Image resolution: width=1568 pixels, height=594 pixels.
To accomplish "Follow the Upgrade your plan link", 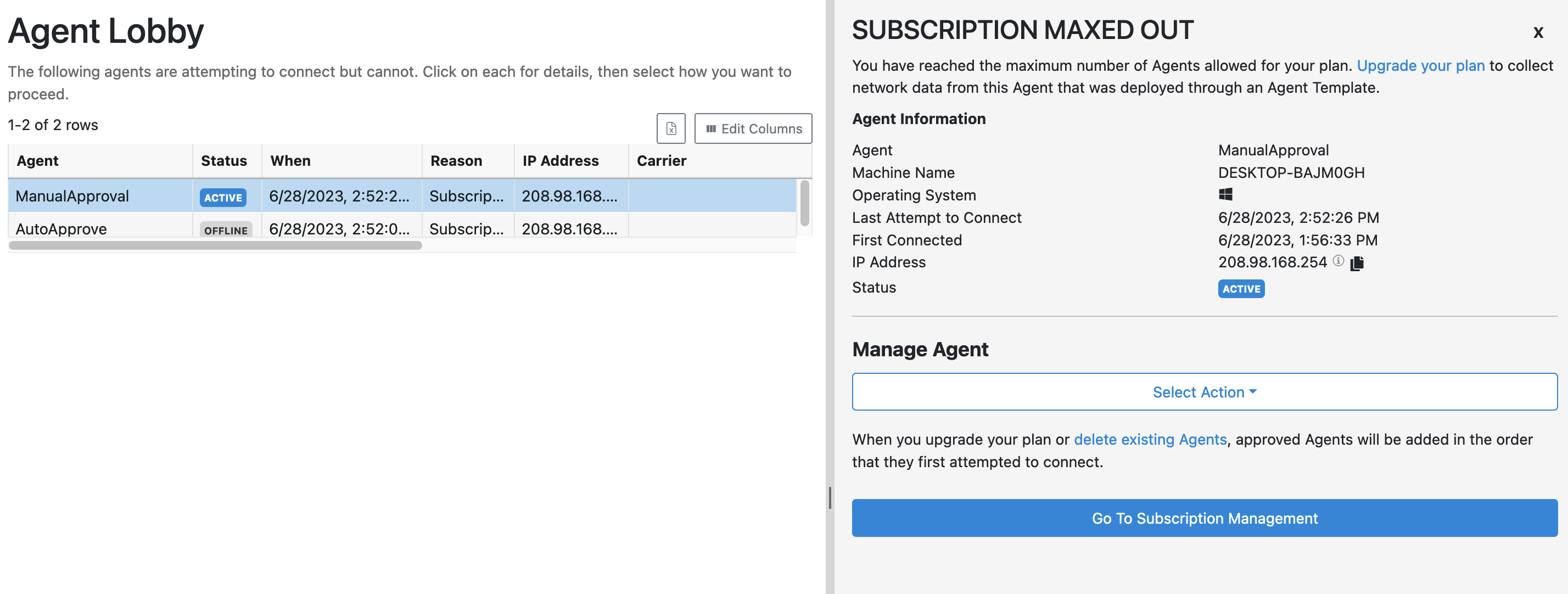I will 1420,66.
